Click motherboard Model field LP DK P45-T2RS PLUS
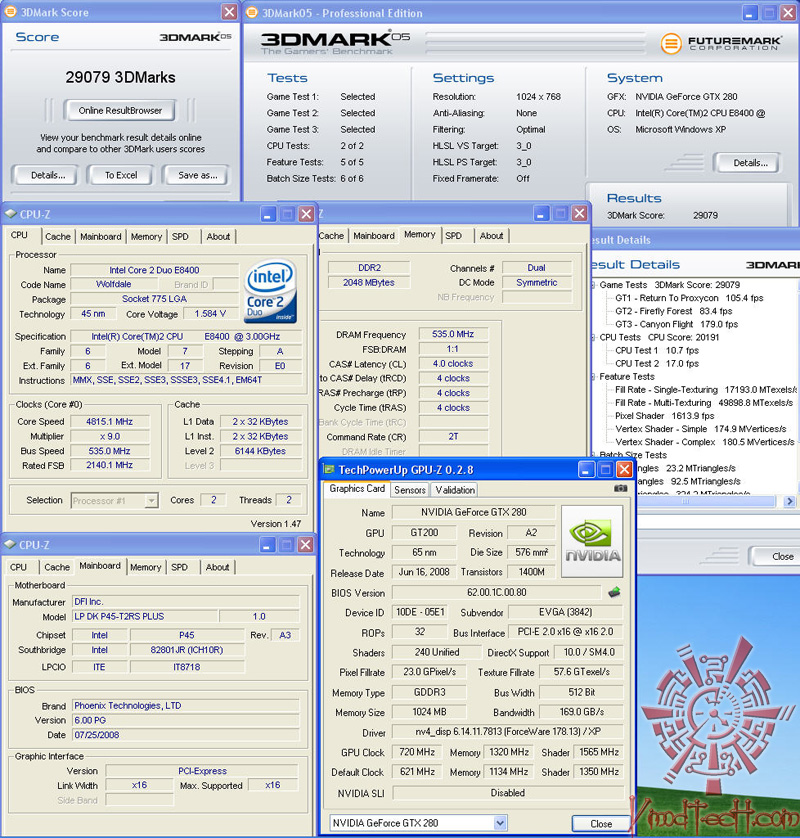 click(x=145, y=616)
